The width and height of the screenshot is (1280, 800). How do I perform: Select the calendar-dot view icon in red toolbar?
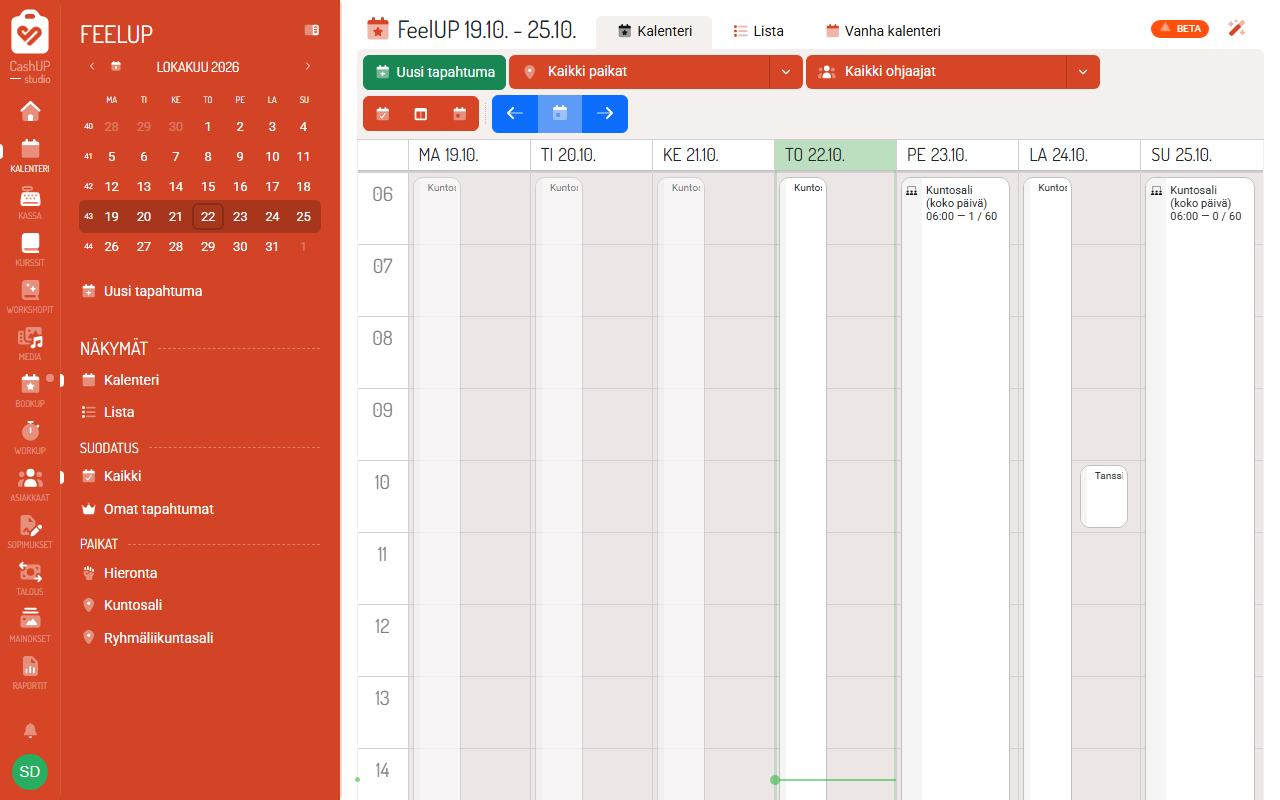[460, 114]
